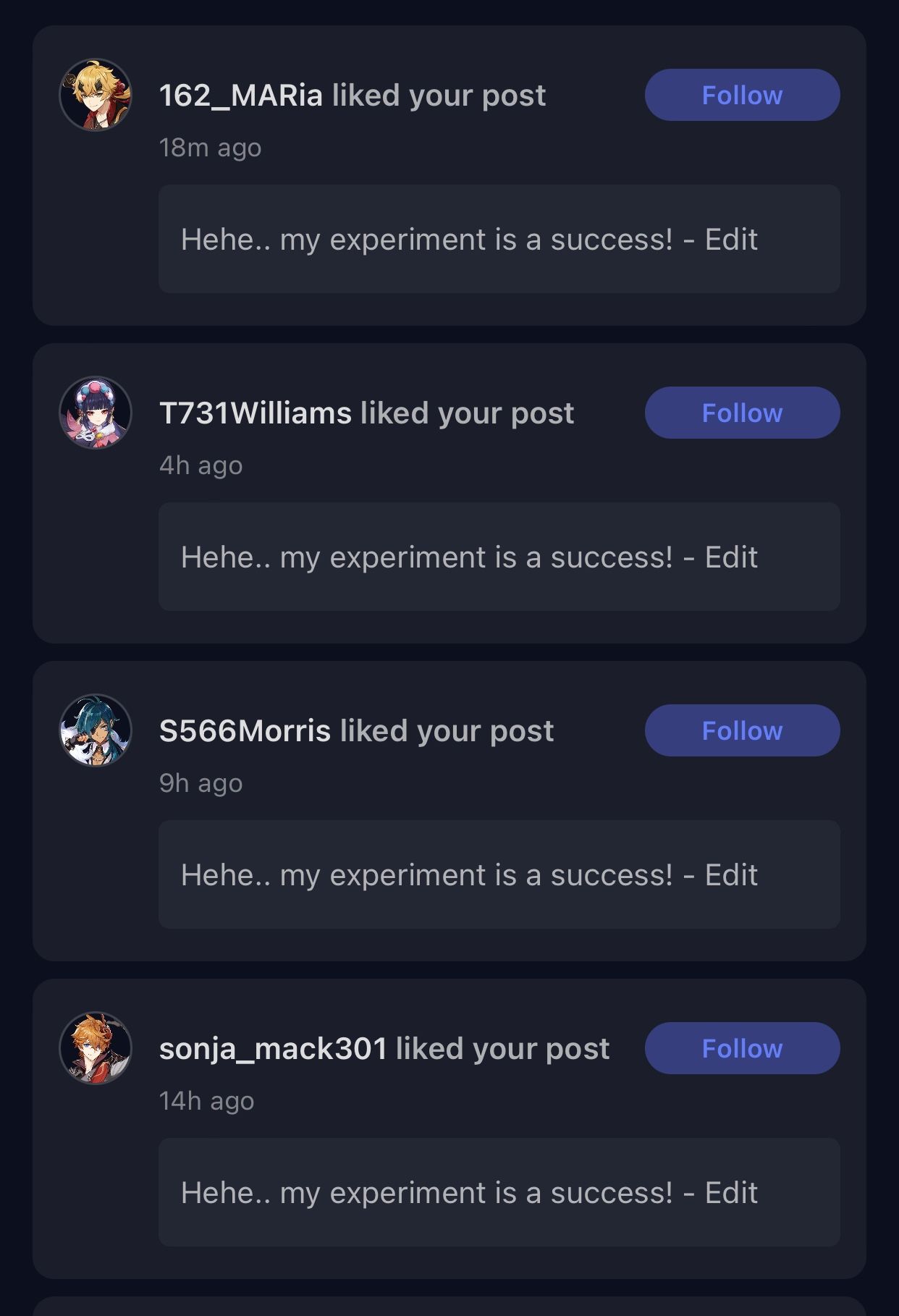The image size is (899, 1316).
Task: Follow 162_MARia
Action: point(742,95)
